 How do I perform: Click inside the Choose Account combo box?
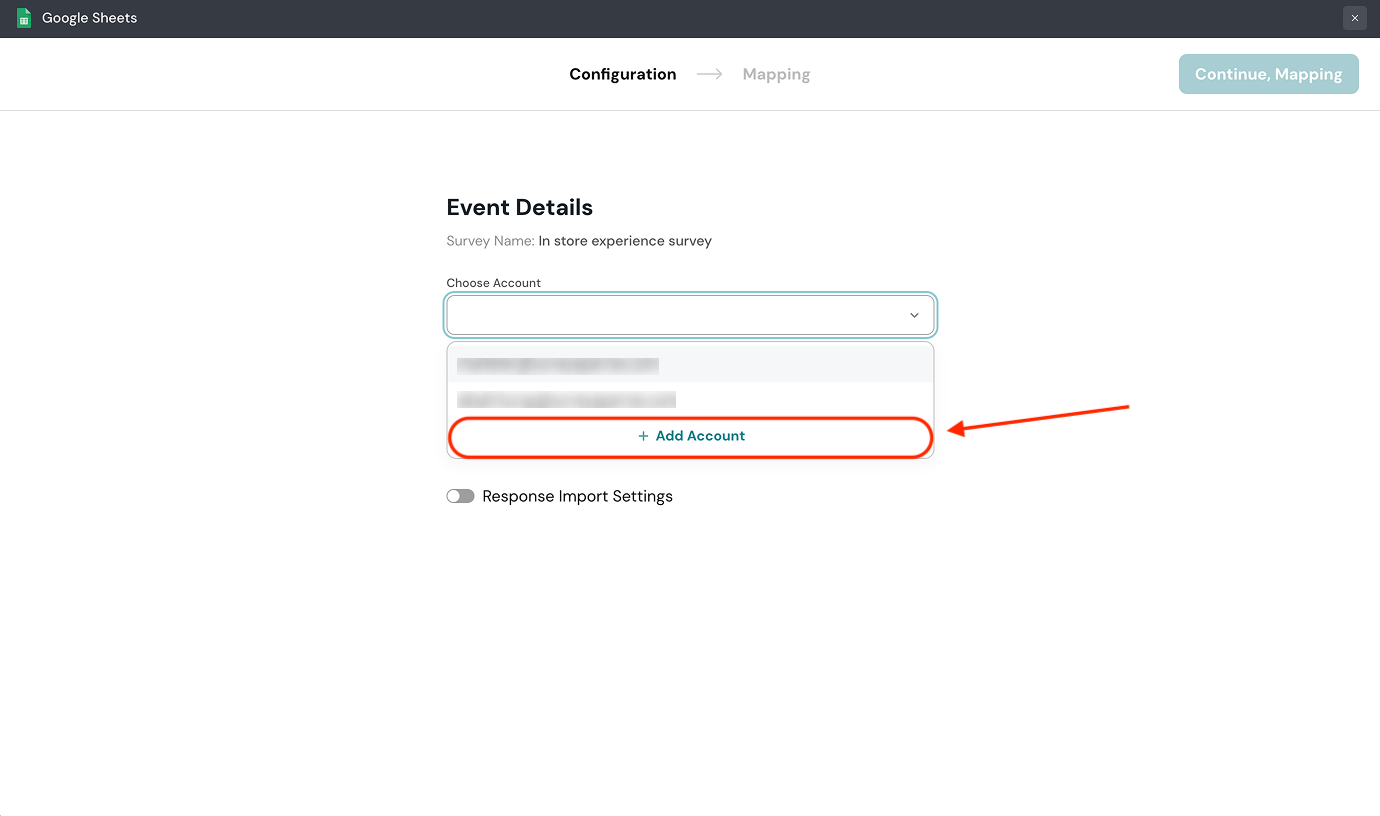tap(670, 315)
